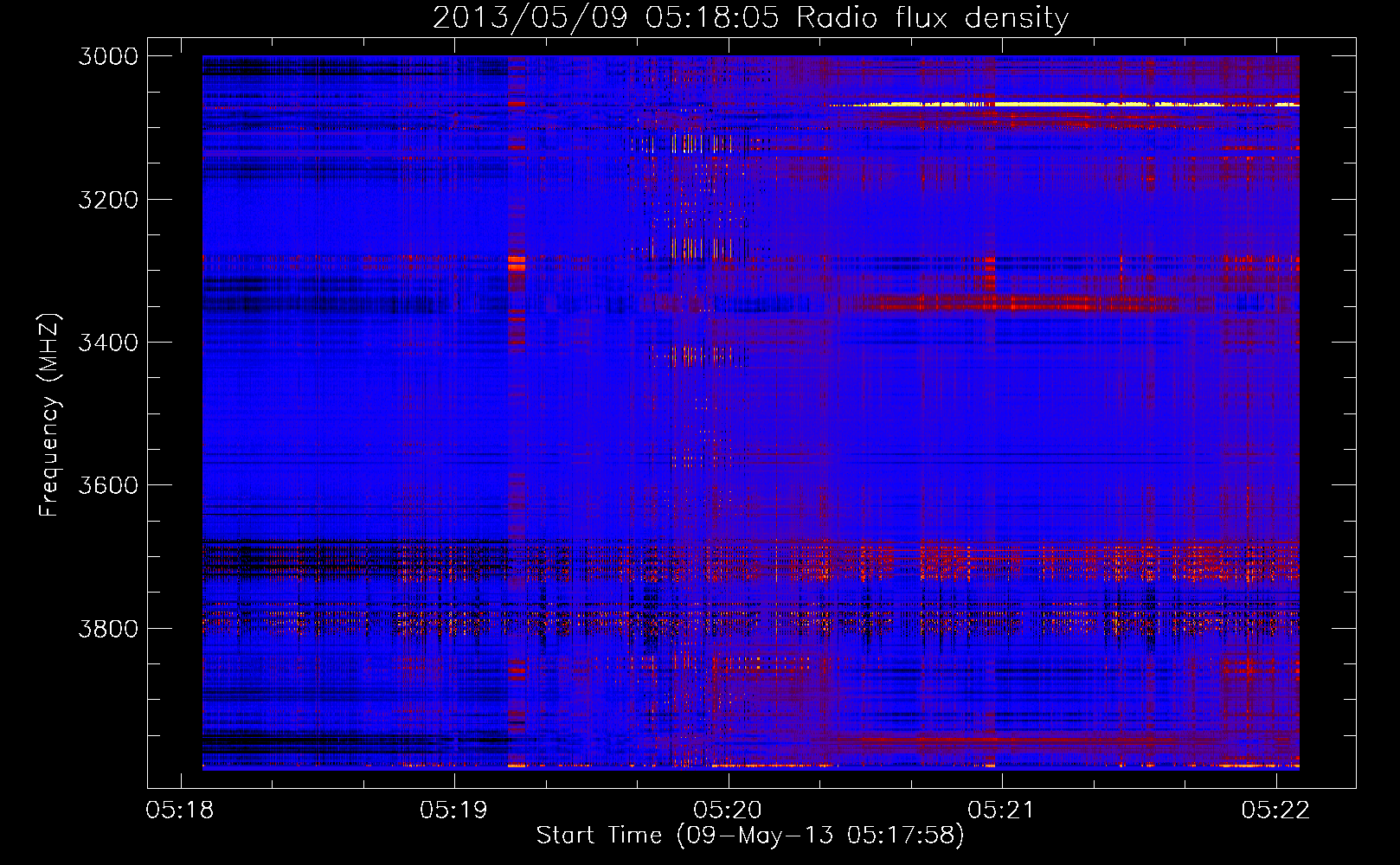Select the 3400 frequency axis label
This screenshot has height=865, width=1400.
click(108, 343)
